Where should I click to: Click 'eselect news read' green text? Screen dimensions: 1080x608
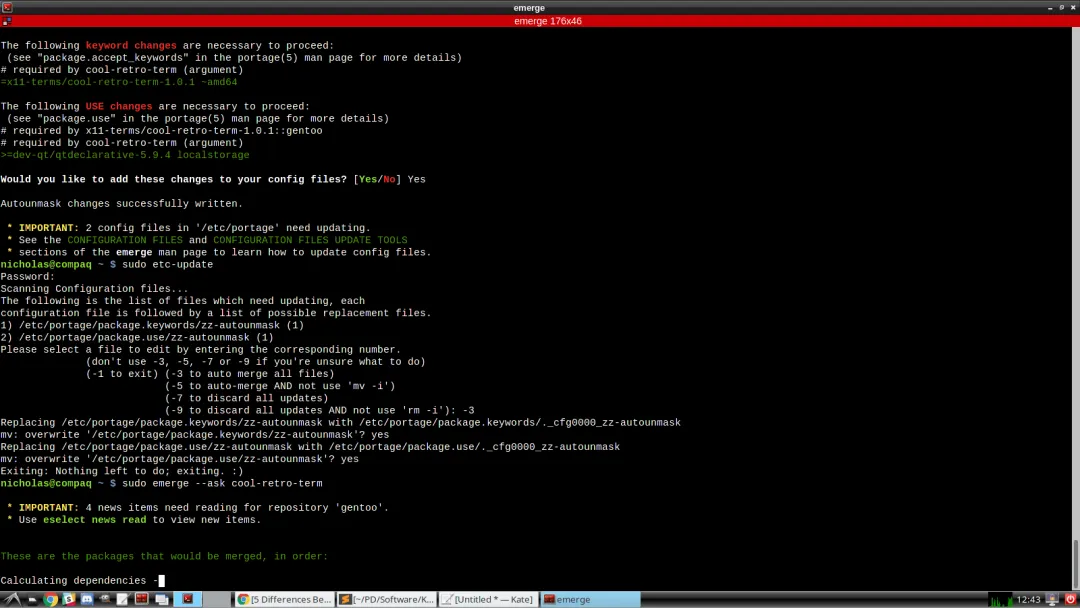click(x=94, y=520)
